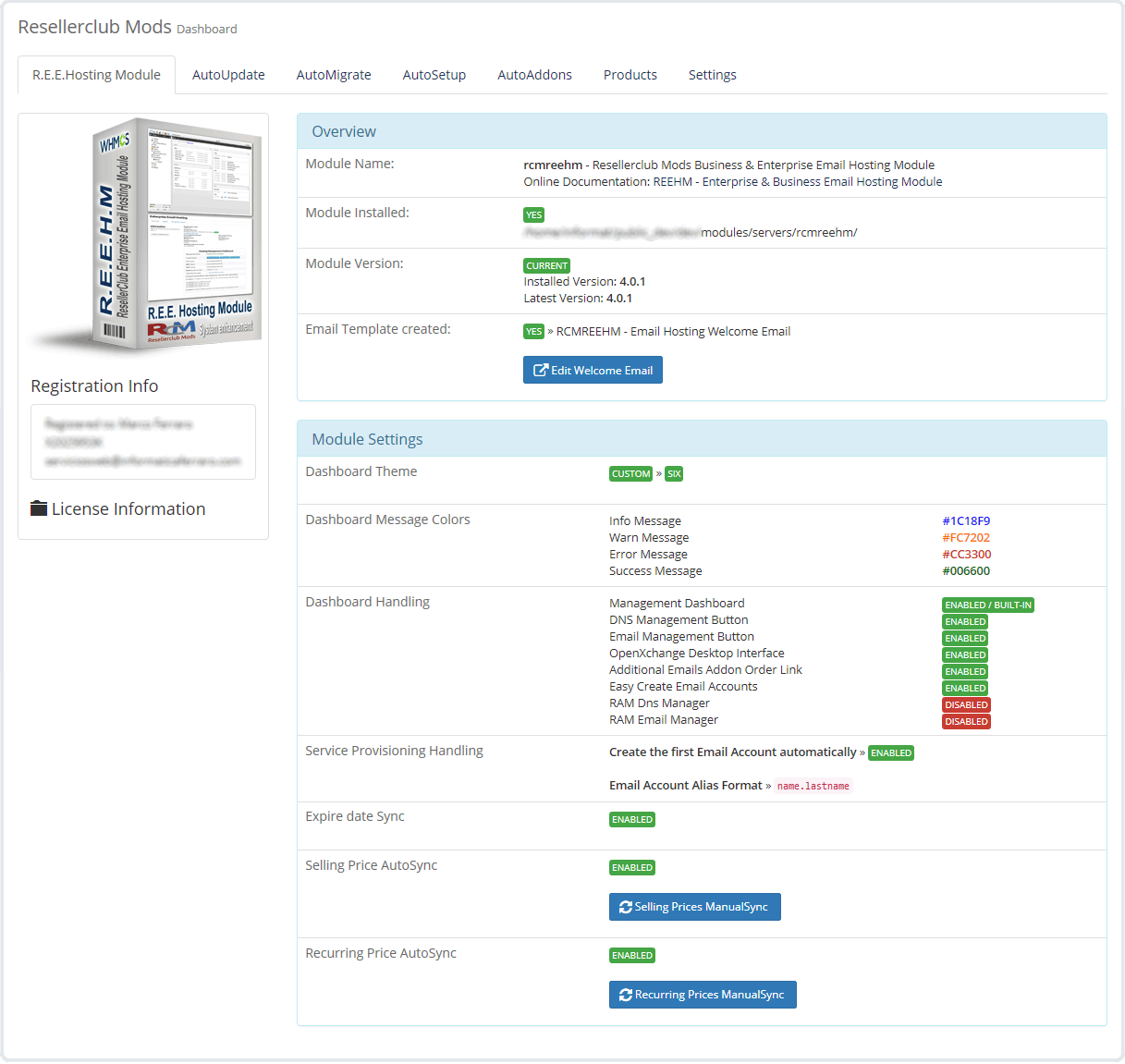Click the Warn Message color #FC7202

(966, 538)
